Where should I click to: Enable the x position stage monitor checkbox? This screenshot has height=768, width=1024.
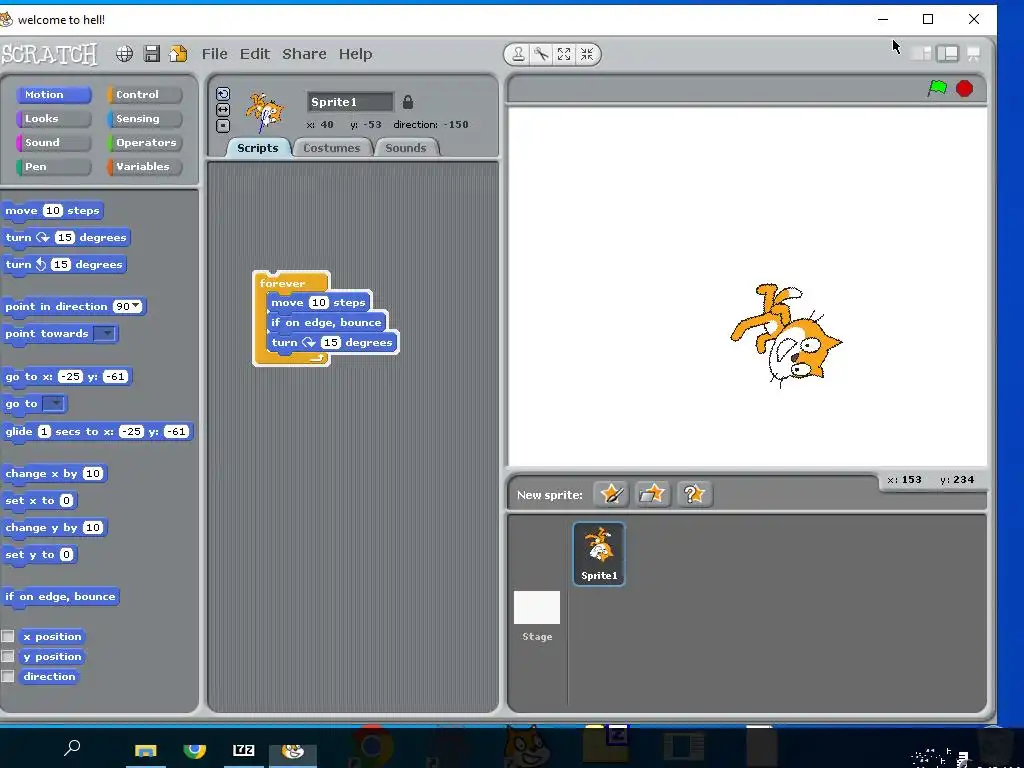click(8, 636)
